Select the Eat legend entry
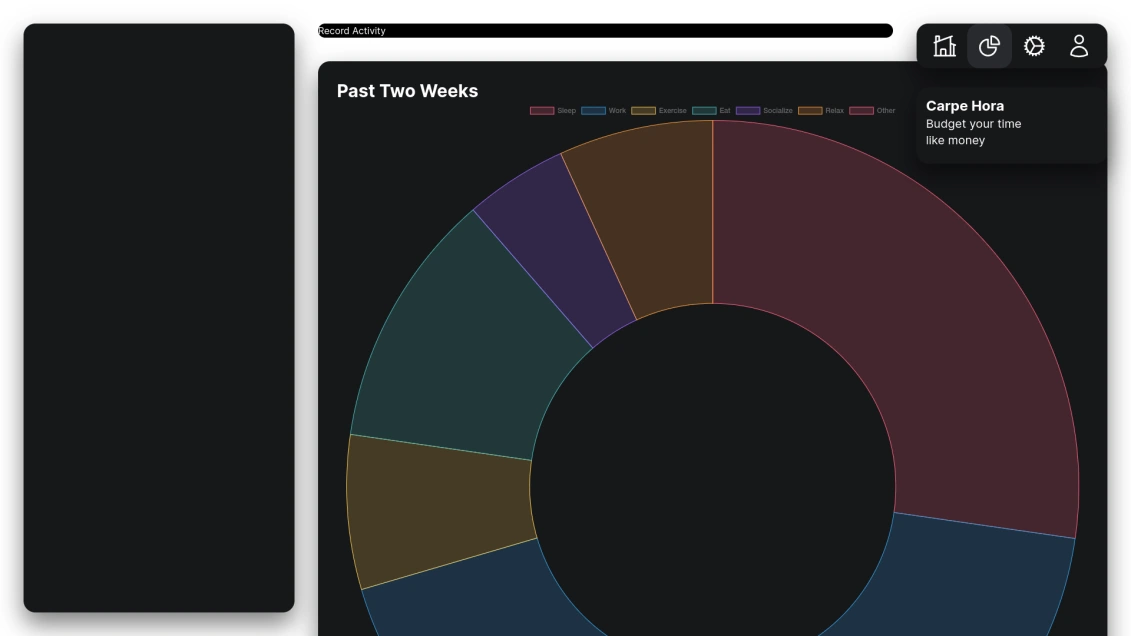This screenshot has width=1131, height=636. pos(724,110)
